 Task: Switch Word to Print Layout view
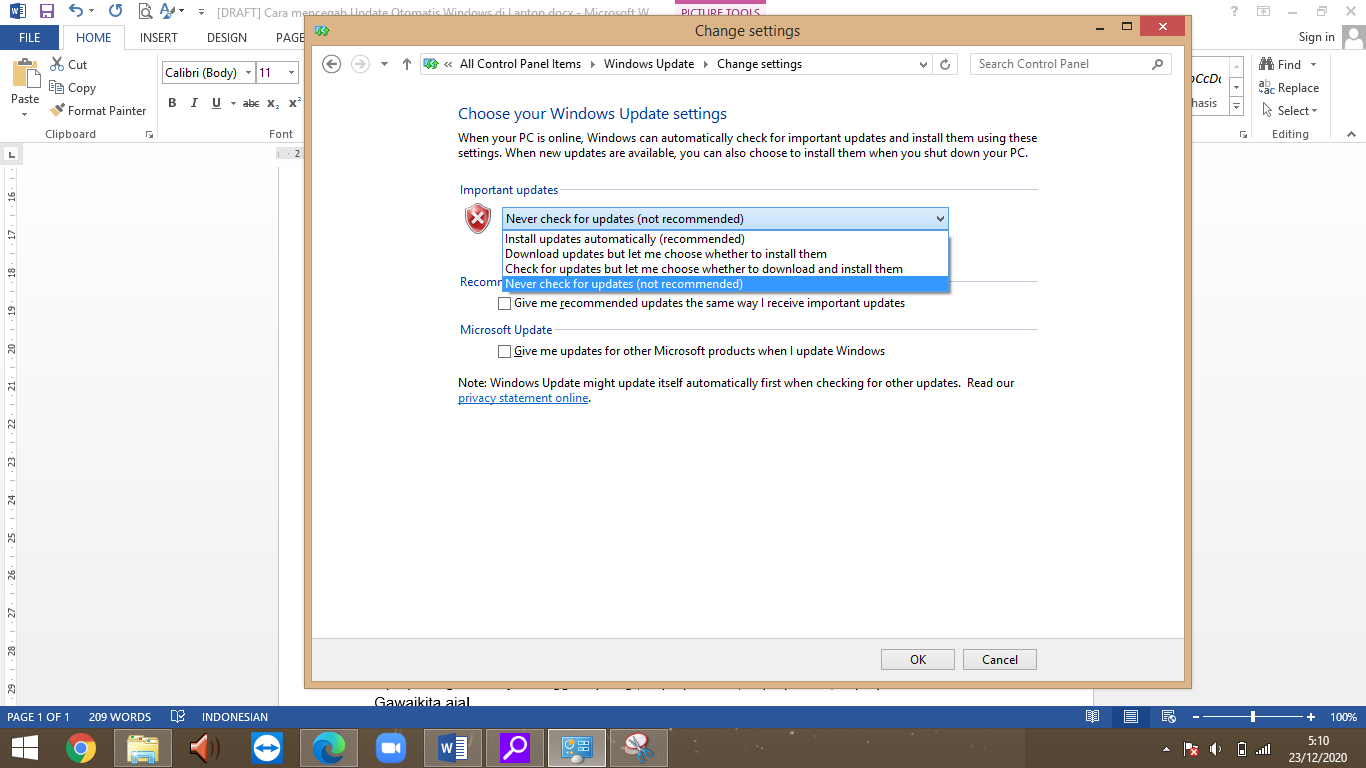pyautogui.click(x=1131, y=717)
